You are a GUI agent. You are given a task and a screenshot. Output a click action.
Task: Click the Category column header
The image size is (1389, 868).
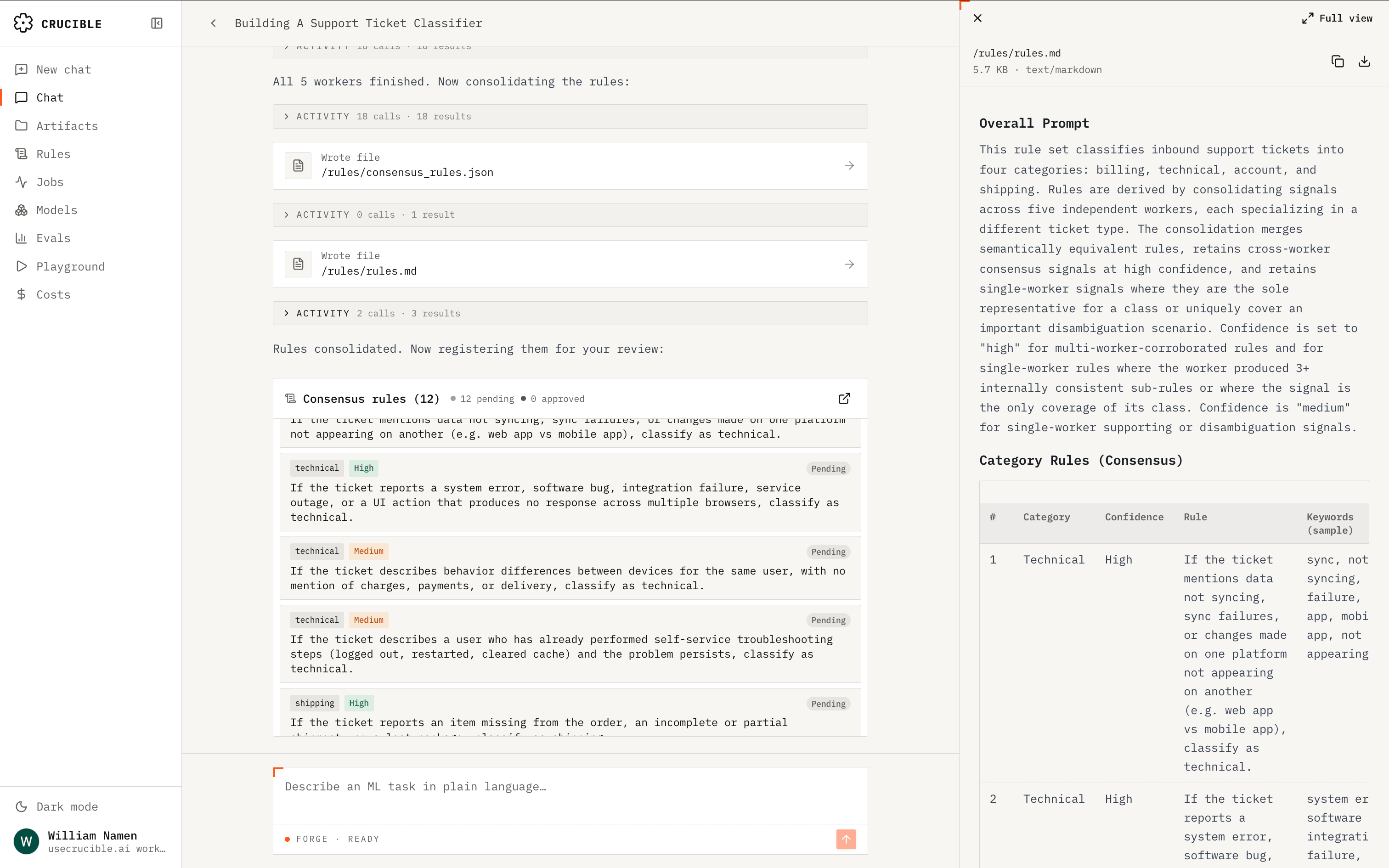1046,517
